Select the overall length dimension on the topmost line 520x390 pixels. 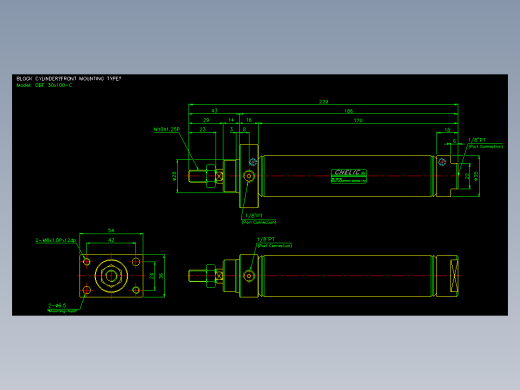coord(323,102)
